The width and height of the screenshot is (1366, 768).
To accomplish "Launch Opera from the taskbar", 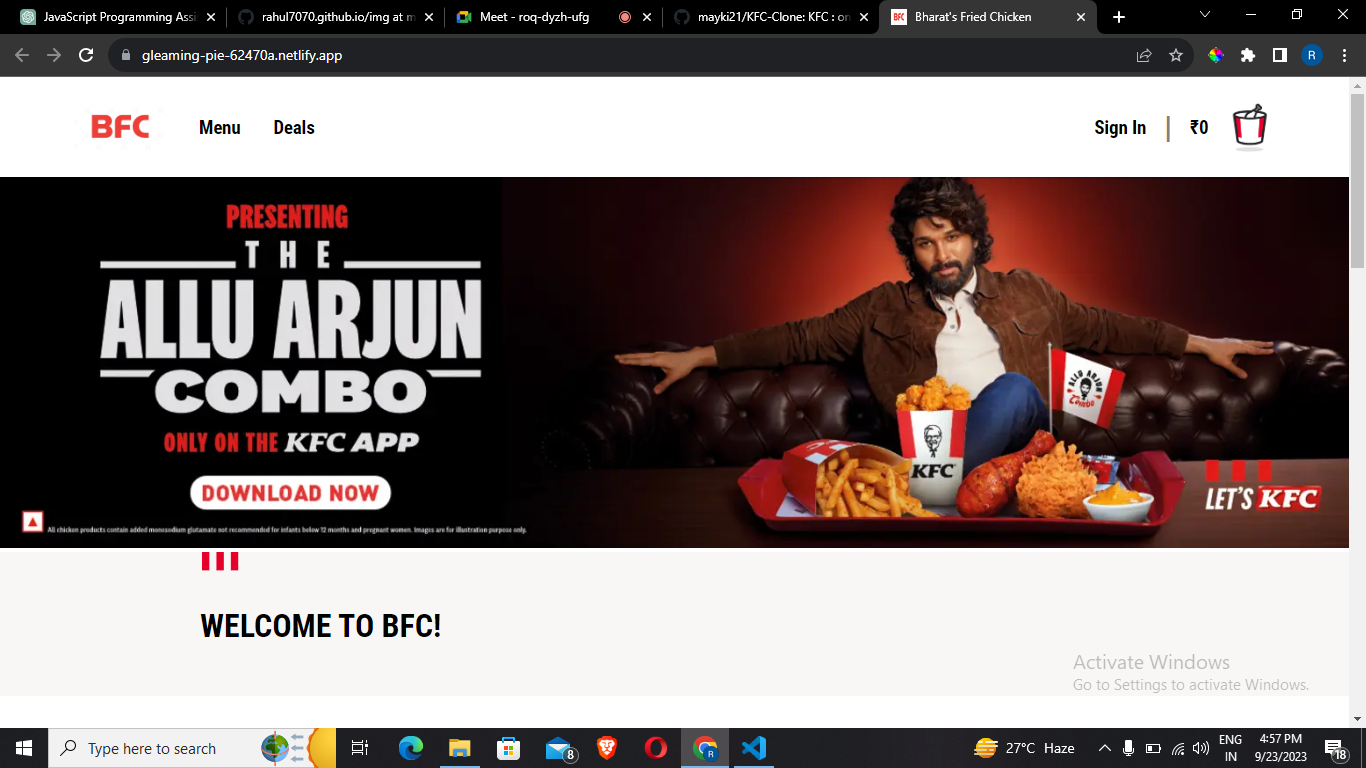I will click(x=656, y=748).
